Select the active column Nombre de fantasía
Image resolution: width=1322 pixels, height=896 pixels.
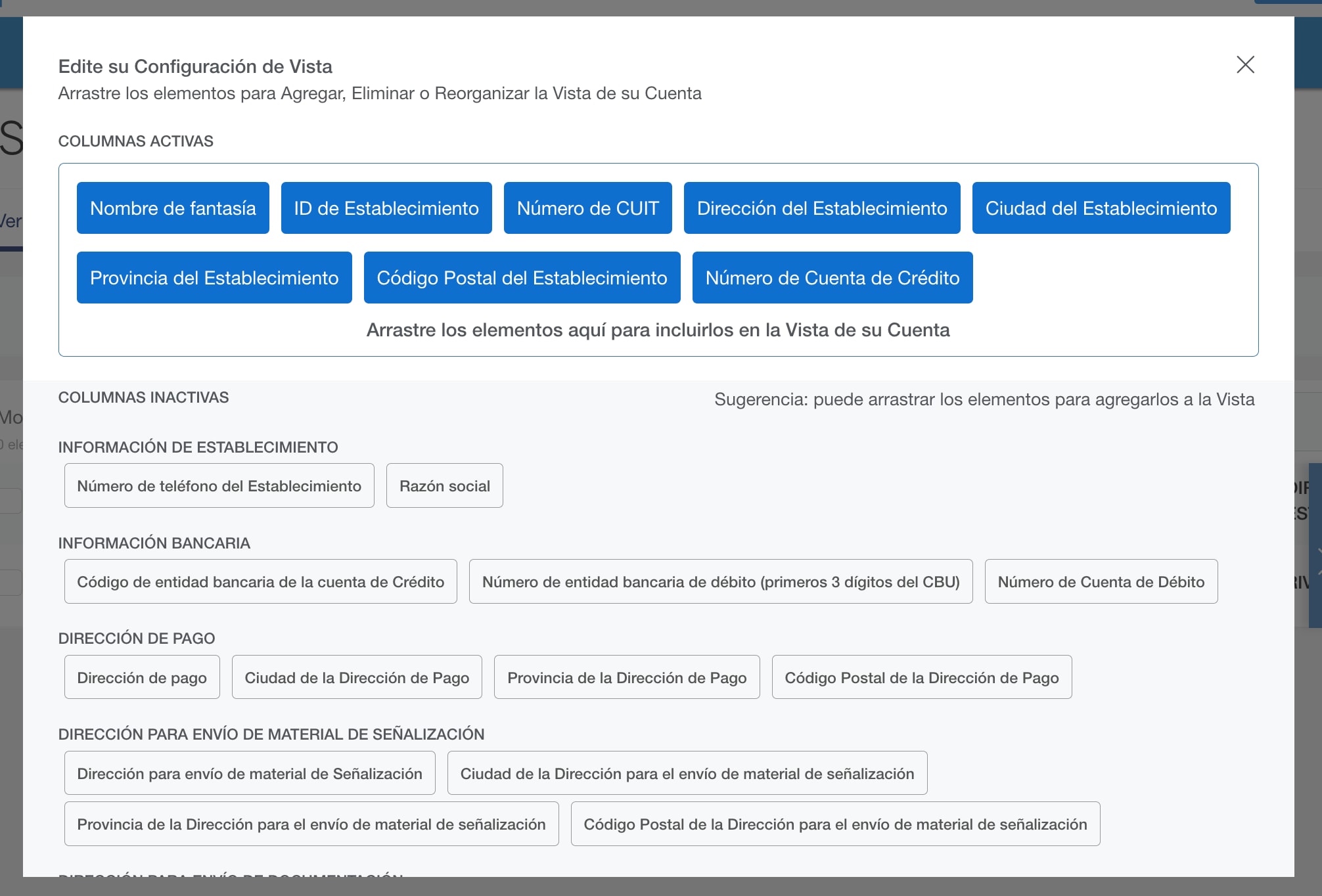[172, 208]
